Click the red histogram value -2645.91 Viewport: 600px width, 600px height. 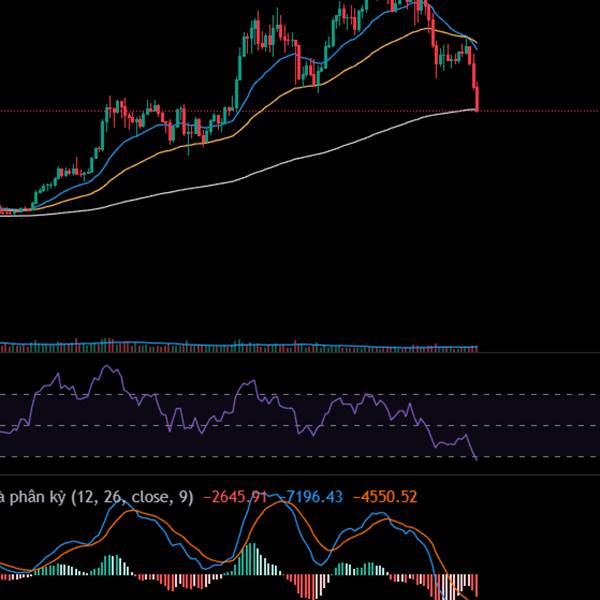235,497
